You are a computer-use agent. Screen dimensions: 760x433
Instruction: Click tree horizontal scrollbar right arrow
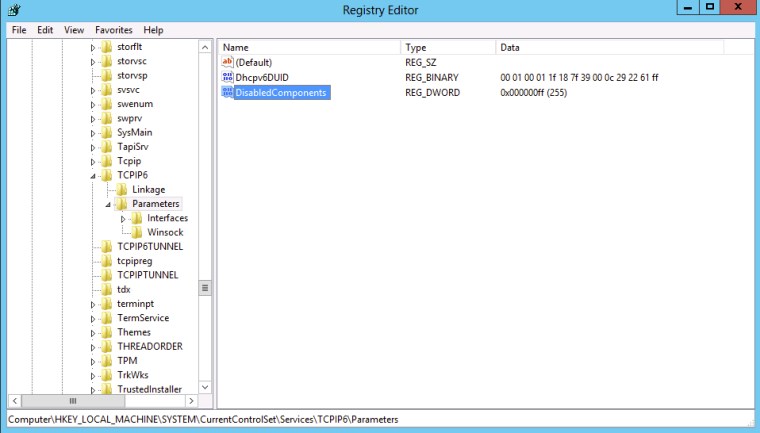(x=191, y=401)
